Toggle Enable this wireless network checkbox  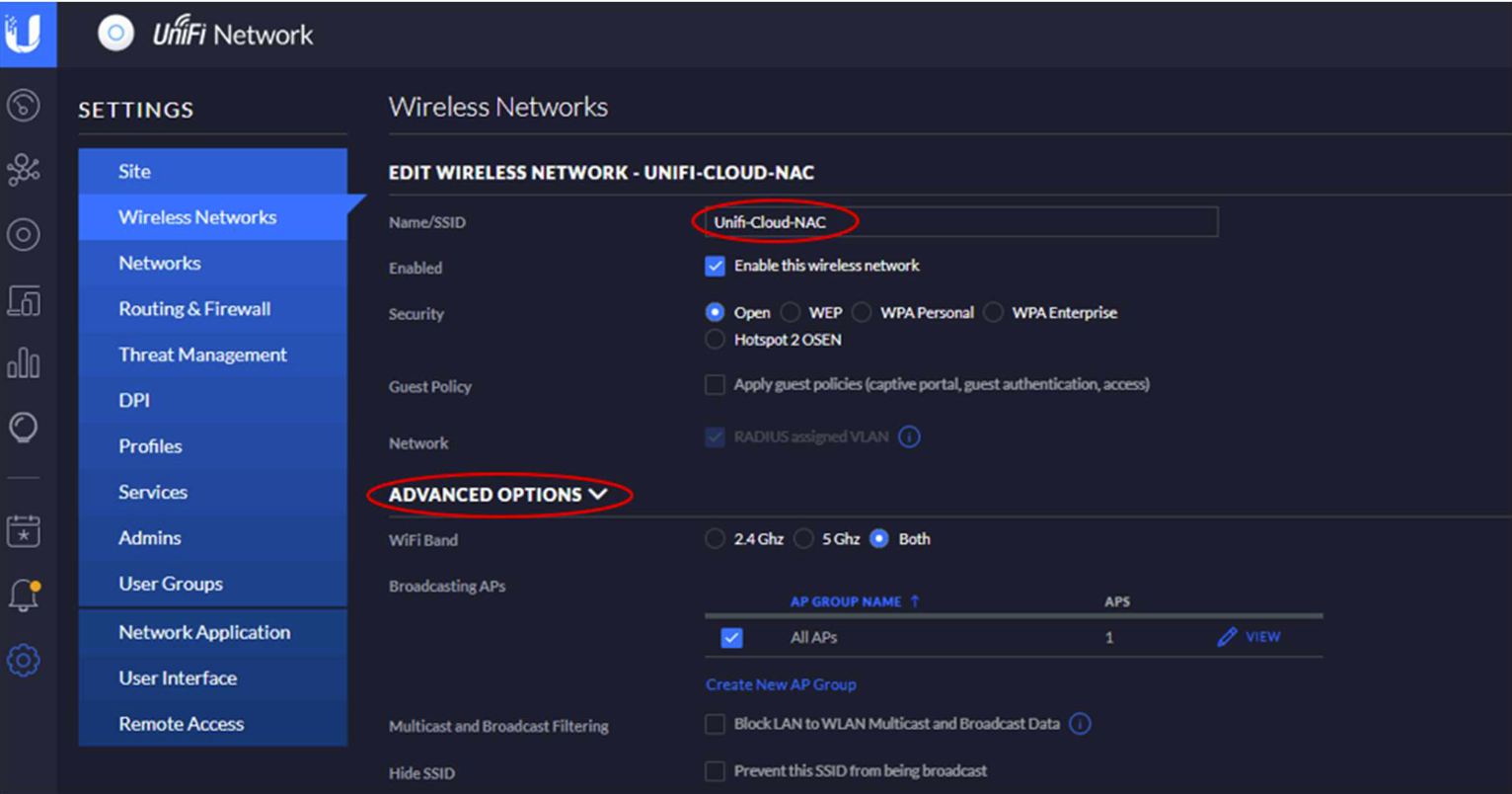click(716, 266)
